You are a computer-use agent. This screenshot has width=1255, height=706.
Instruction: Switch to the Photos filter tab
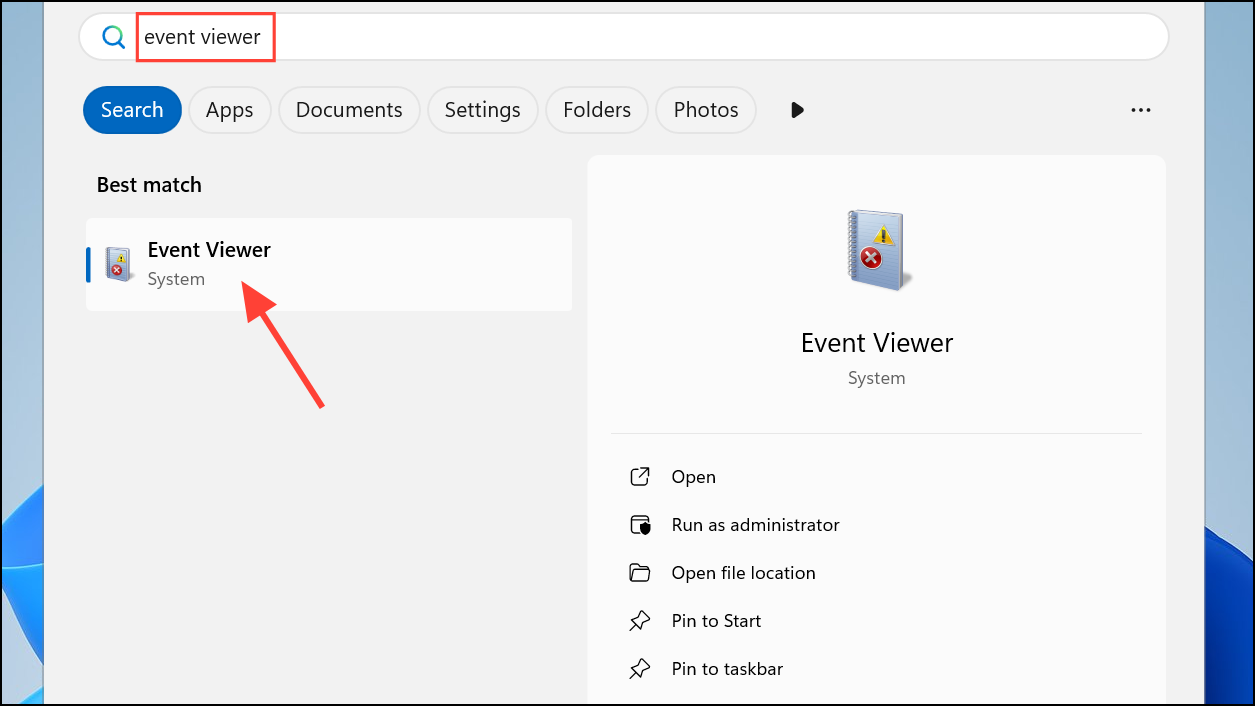point(706,110)
